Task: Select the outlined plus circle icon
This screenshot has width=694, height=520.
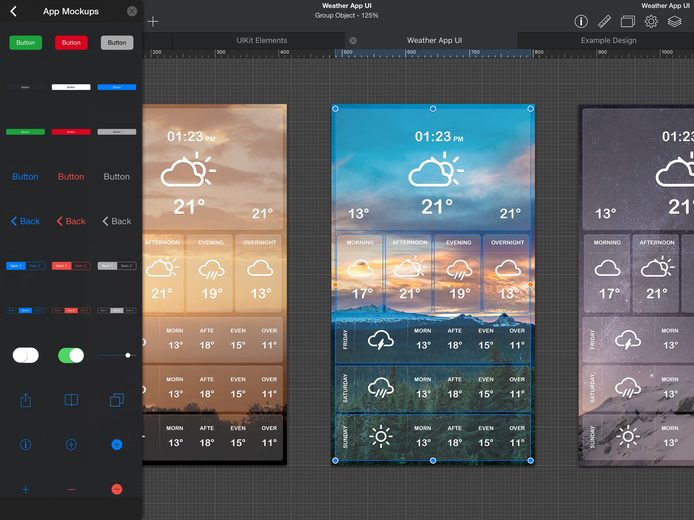Action: [71, 445]
